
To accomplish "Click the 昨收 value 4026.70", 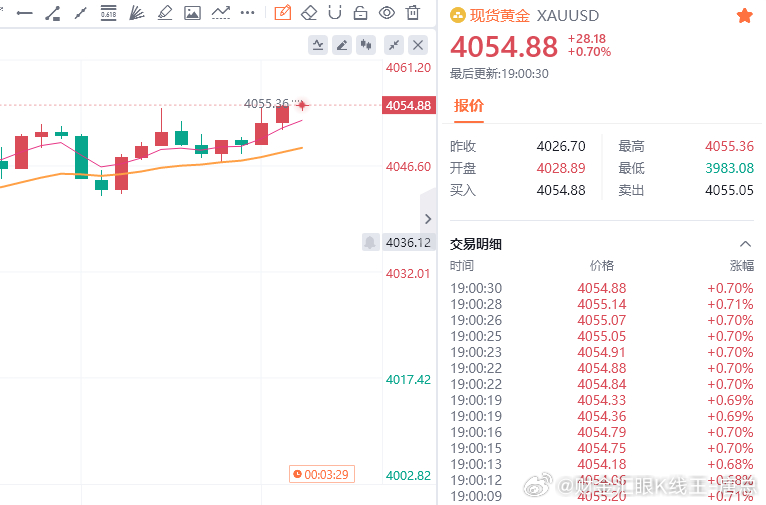I will 561,146.
